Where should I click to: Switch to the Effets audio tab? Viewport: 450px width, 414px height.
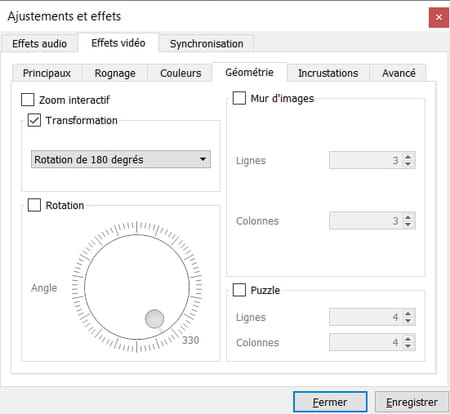(x=39, y=44)
